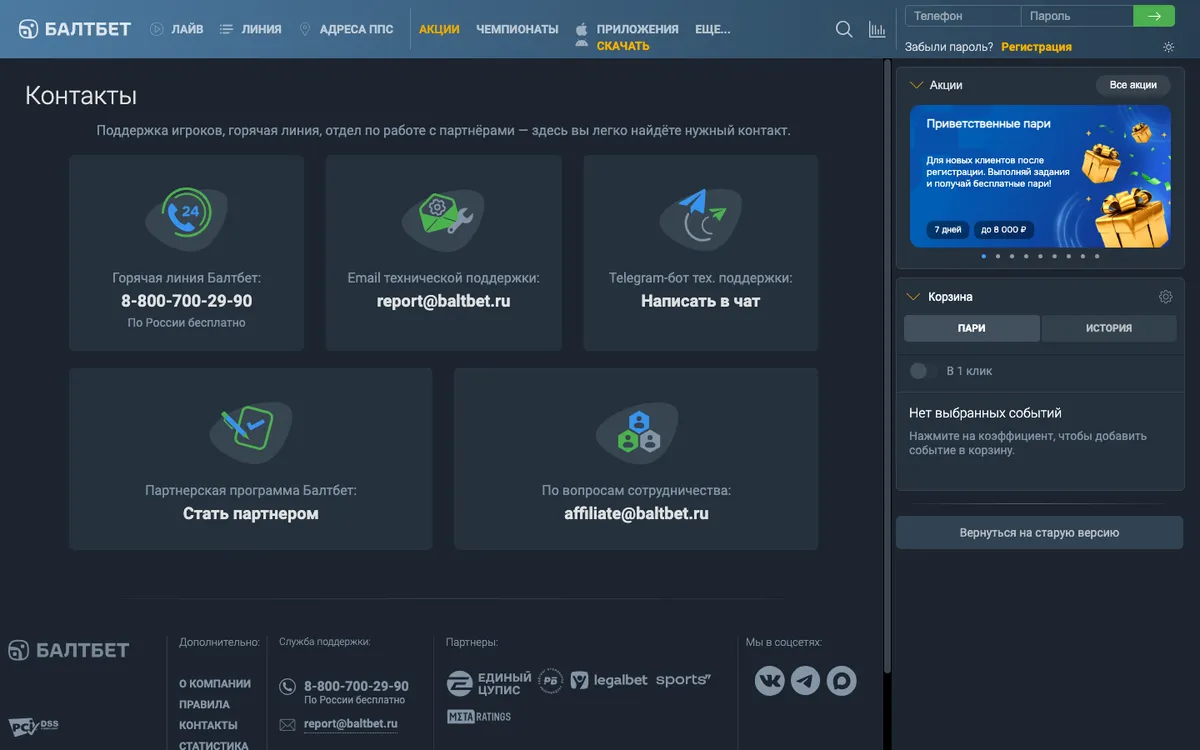Collapse the Акции panel chevron
The width and height of the screenshot is (1200, 750).
point(915,85)
